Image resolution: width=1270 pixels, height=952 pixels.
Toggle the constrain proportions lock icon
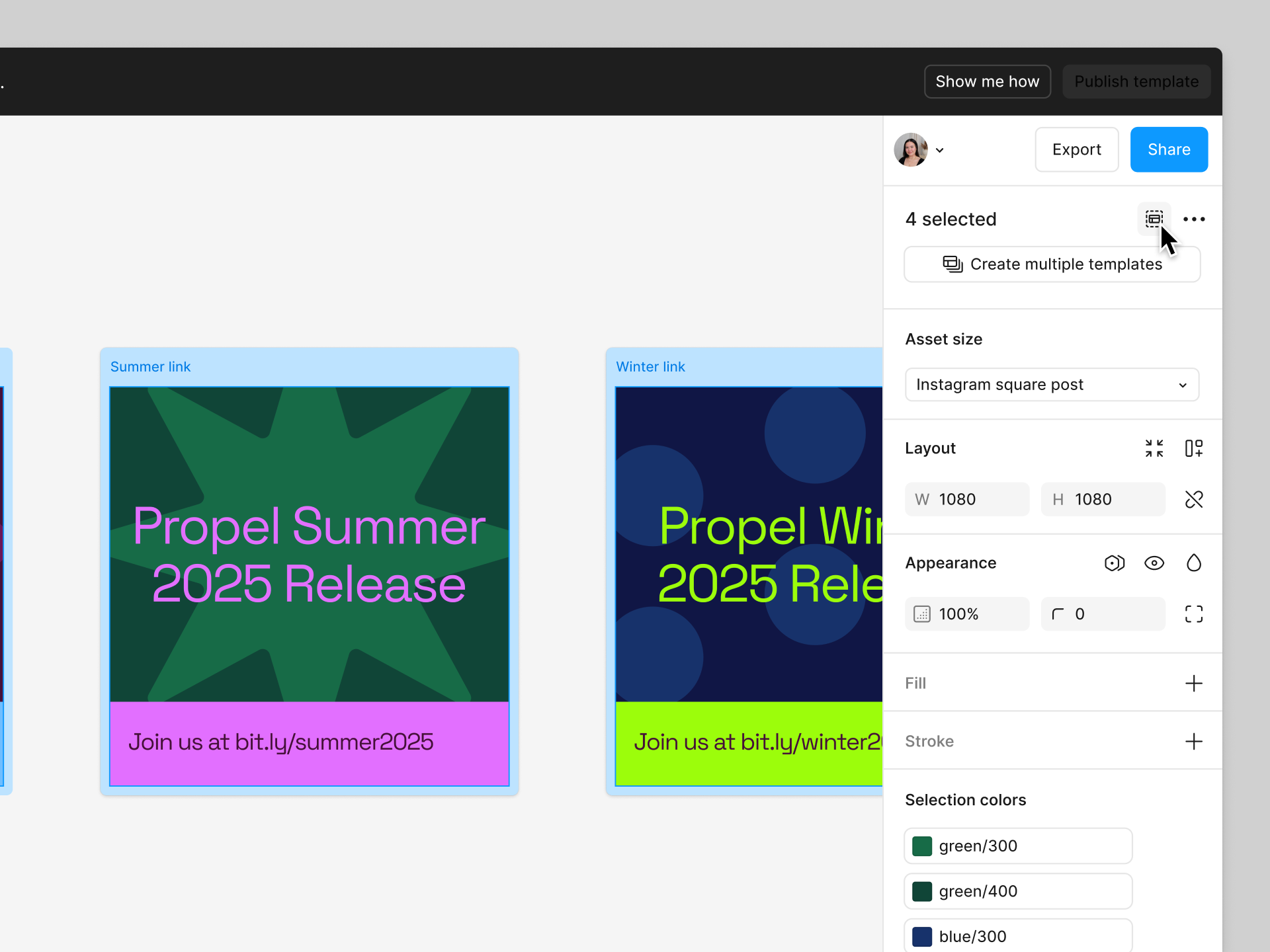1194,499
